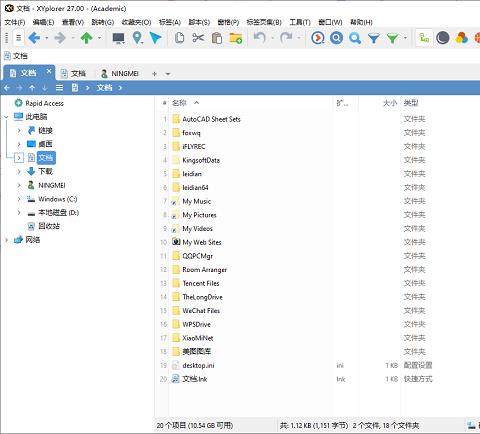Toggle dark mode with the moon icon
480x434 pixels.
(x=443, y=38)
